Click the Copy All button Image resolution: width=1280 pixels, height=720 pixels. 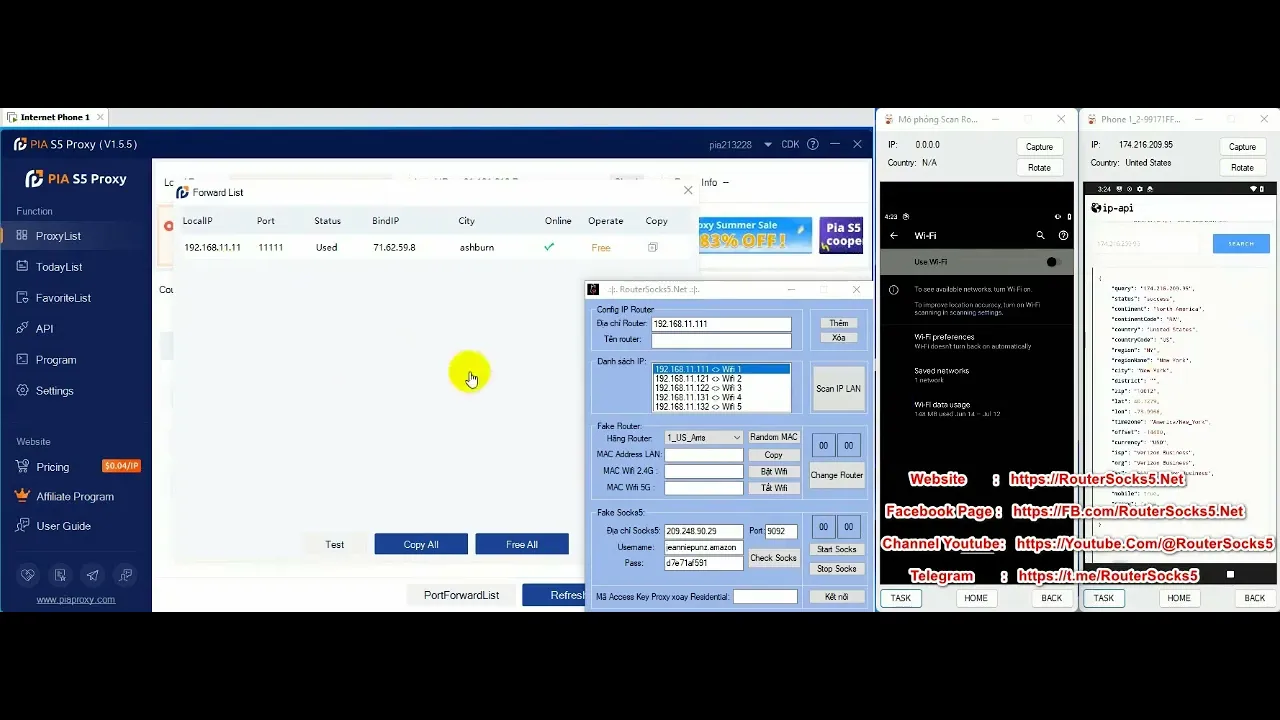click(421, 544)
